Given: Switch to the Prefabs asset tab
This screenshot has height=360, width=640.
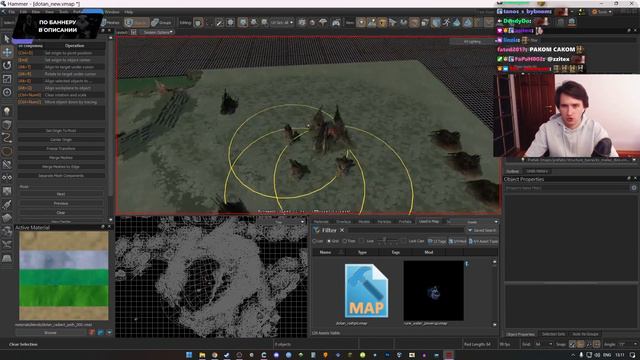Looking at the screenshot, I should click(405, 221).
